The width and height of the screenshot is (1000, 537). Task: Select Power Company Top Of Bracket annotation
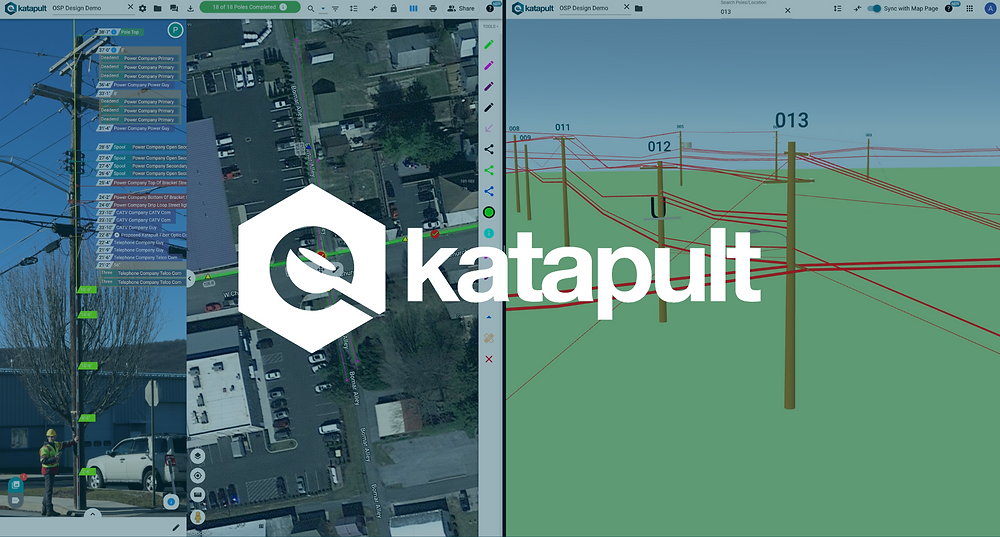(x=142, y=182)
